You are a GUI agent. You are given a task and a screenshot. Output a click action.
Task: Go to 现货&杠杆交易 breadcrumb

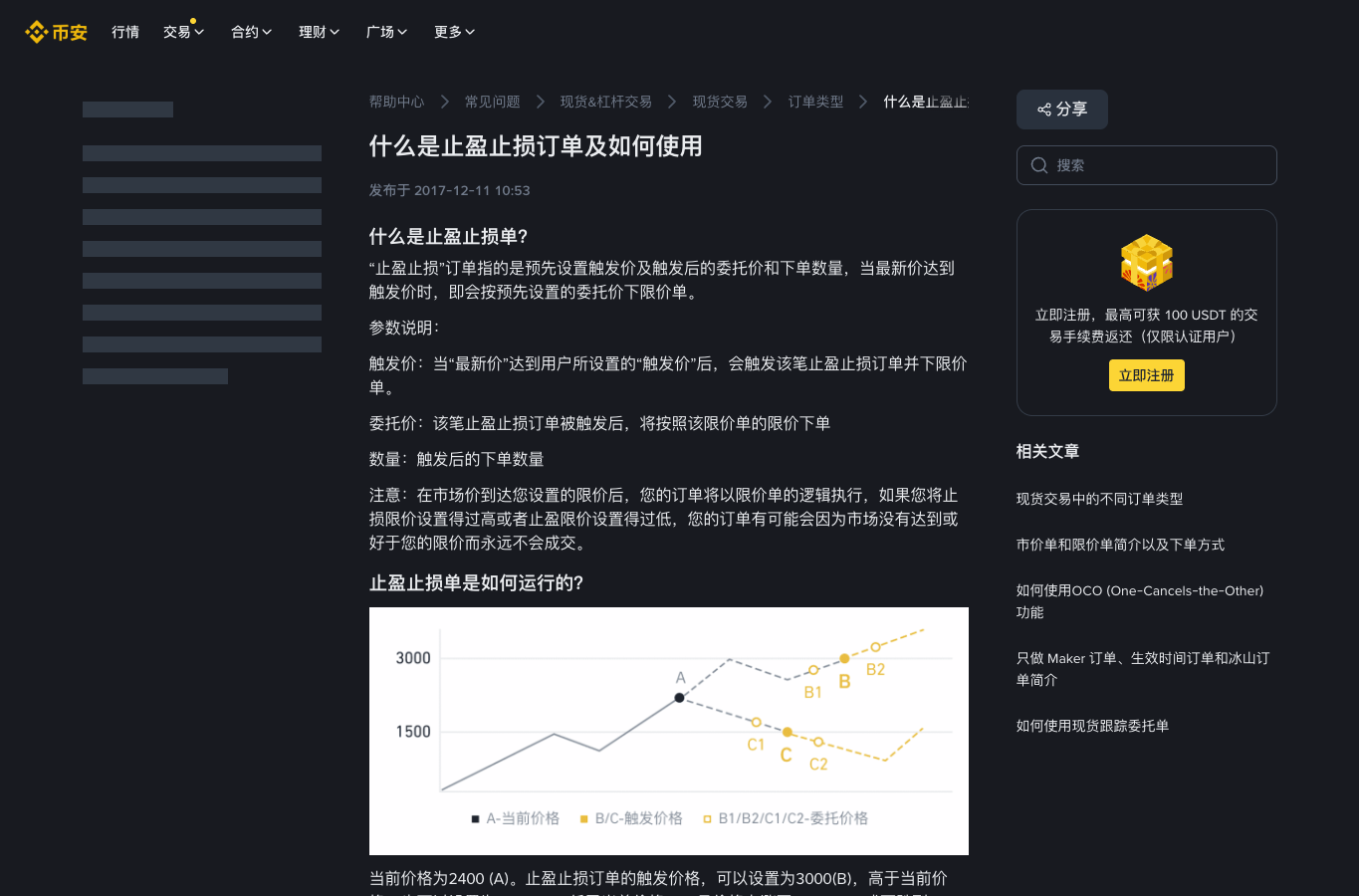coord(606,102)
